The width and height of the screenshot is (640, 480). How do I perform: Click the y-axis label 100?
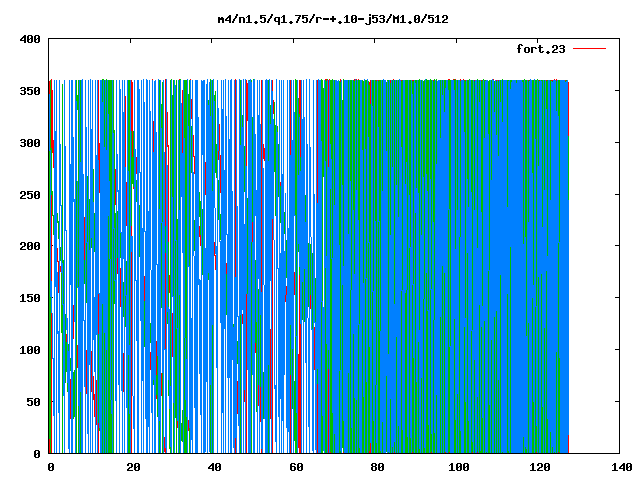pos(30,350)
